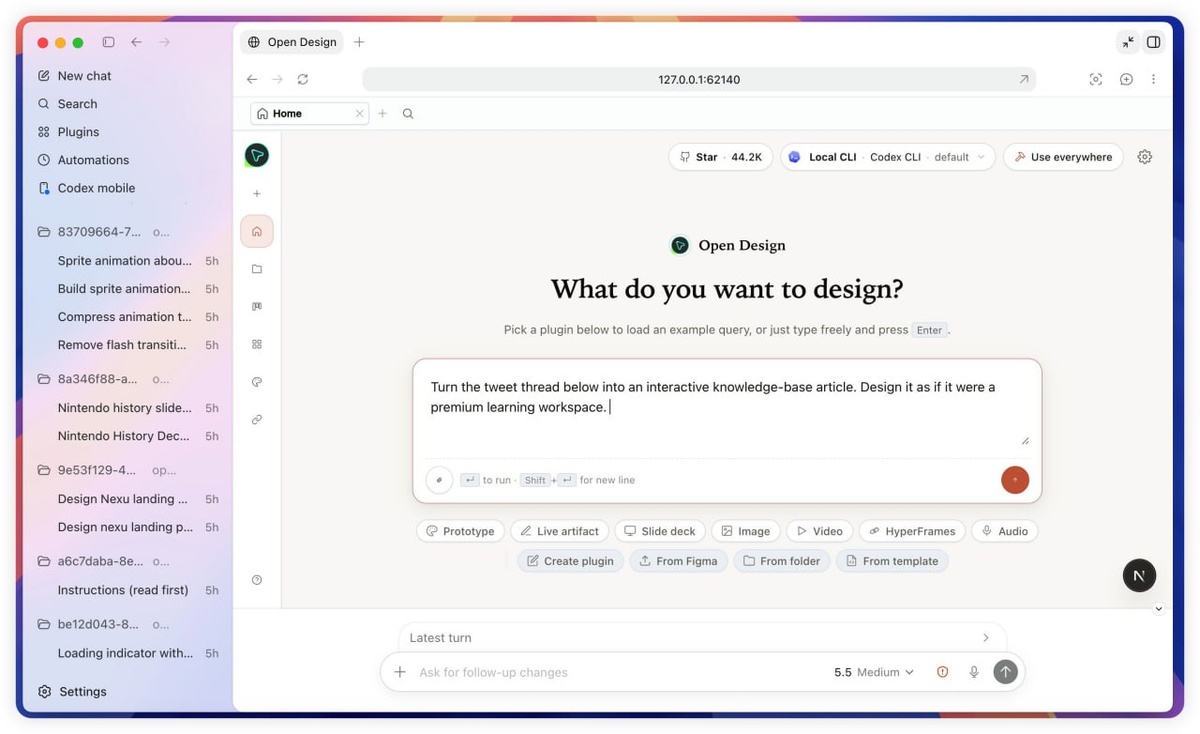Collapse the panel with inward arrows icon
Screen dimensions: 1200x734
[x=1128, y=42]
